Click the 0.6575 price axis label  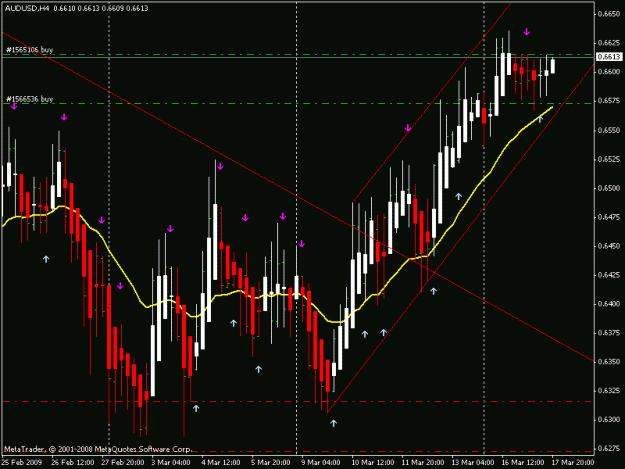609,101
